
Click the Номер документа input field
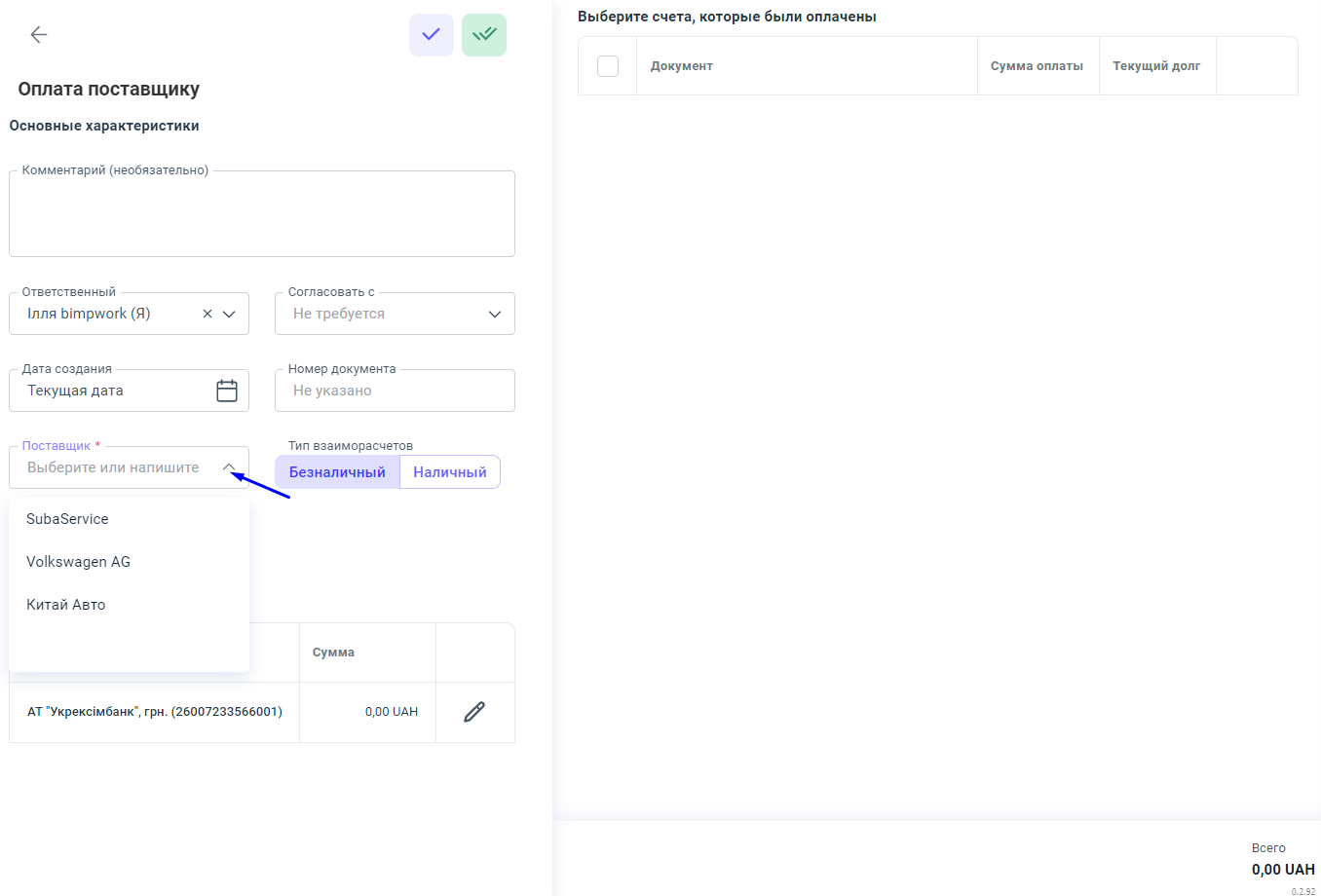coord(395,391)
